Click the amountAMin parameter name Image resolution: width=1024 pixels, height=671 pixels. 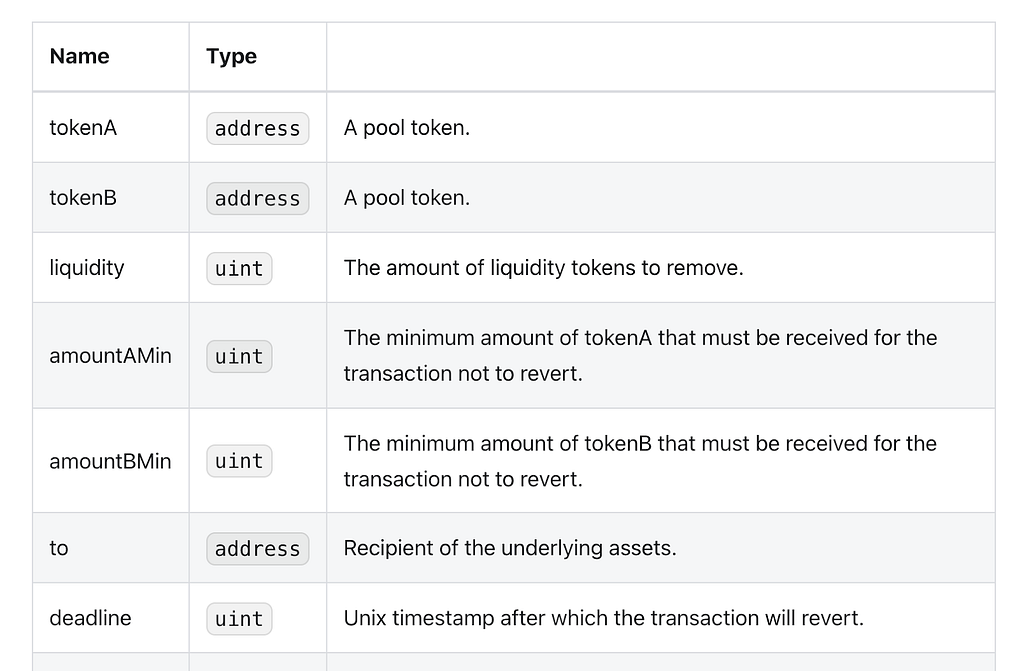110,356
